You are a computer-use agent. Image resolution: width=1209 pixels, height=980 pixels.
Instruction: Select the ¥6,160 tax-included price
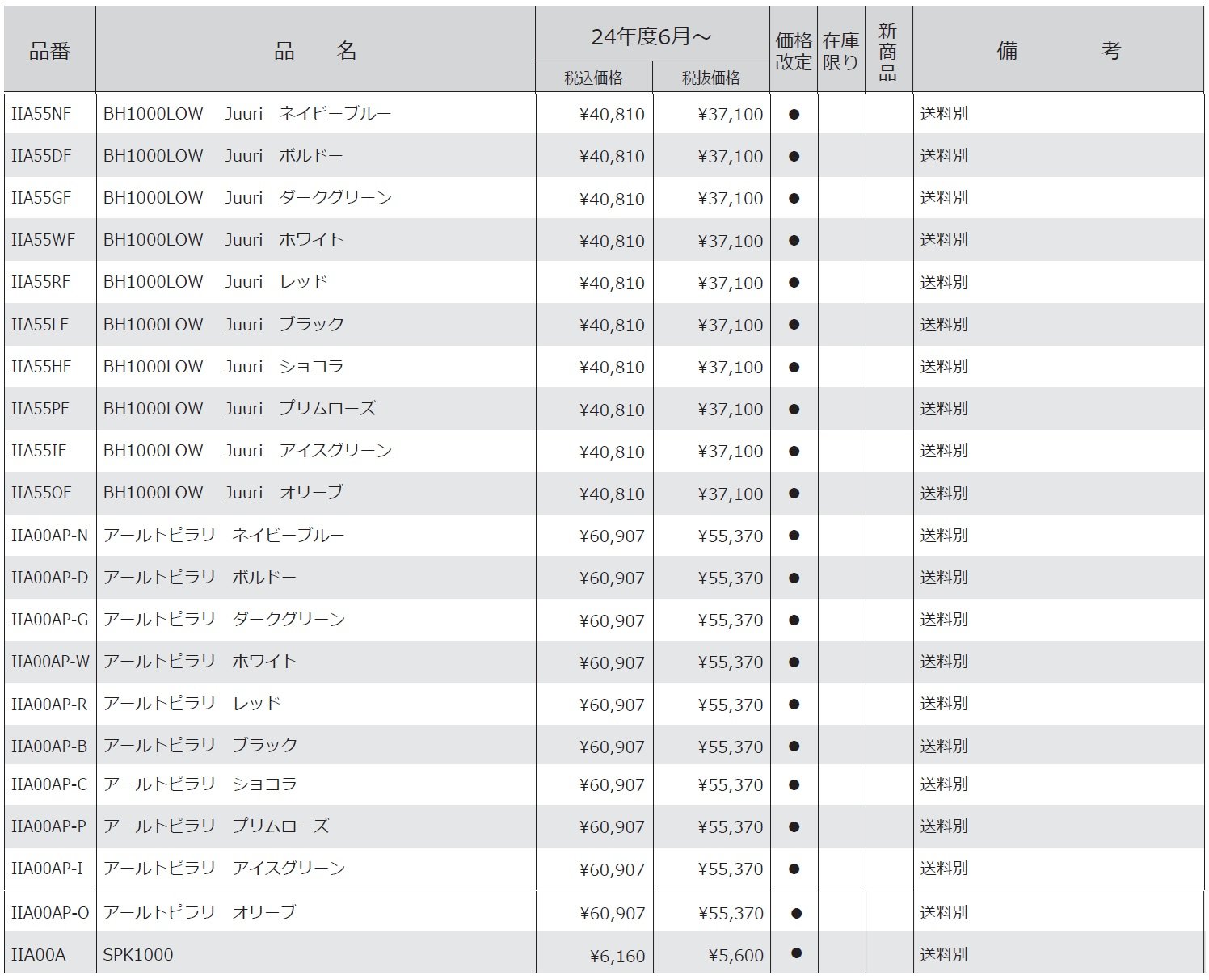pos(617,956)
